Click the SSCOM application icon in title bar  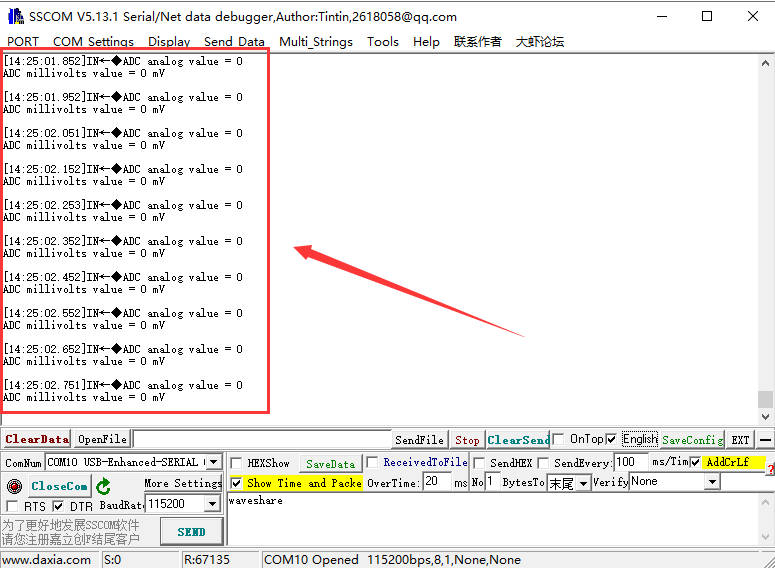[16, 16]
